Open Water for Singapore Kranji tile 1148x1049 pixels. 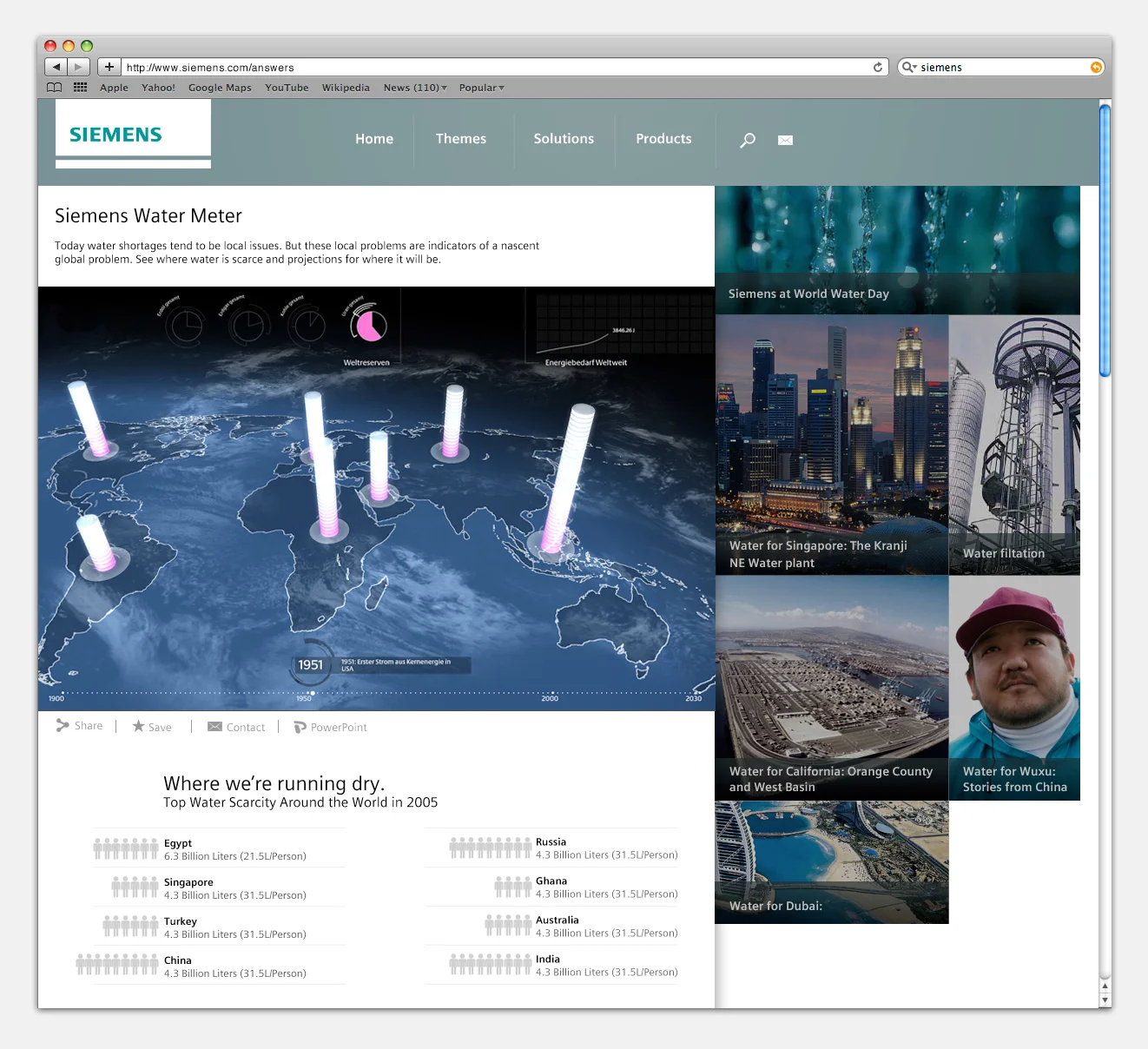tap(832, 445)
